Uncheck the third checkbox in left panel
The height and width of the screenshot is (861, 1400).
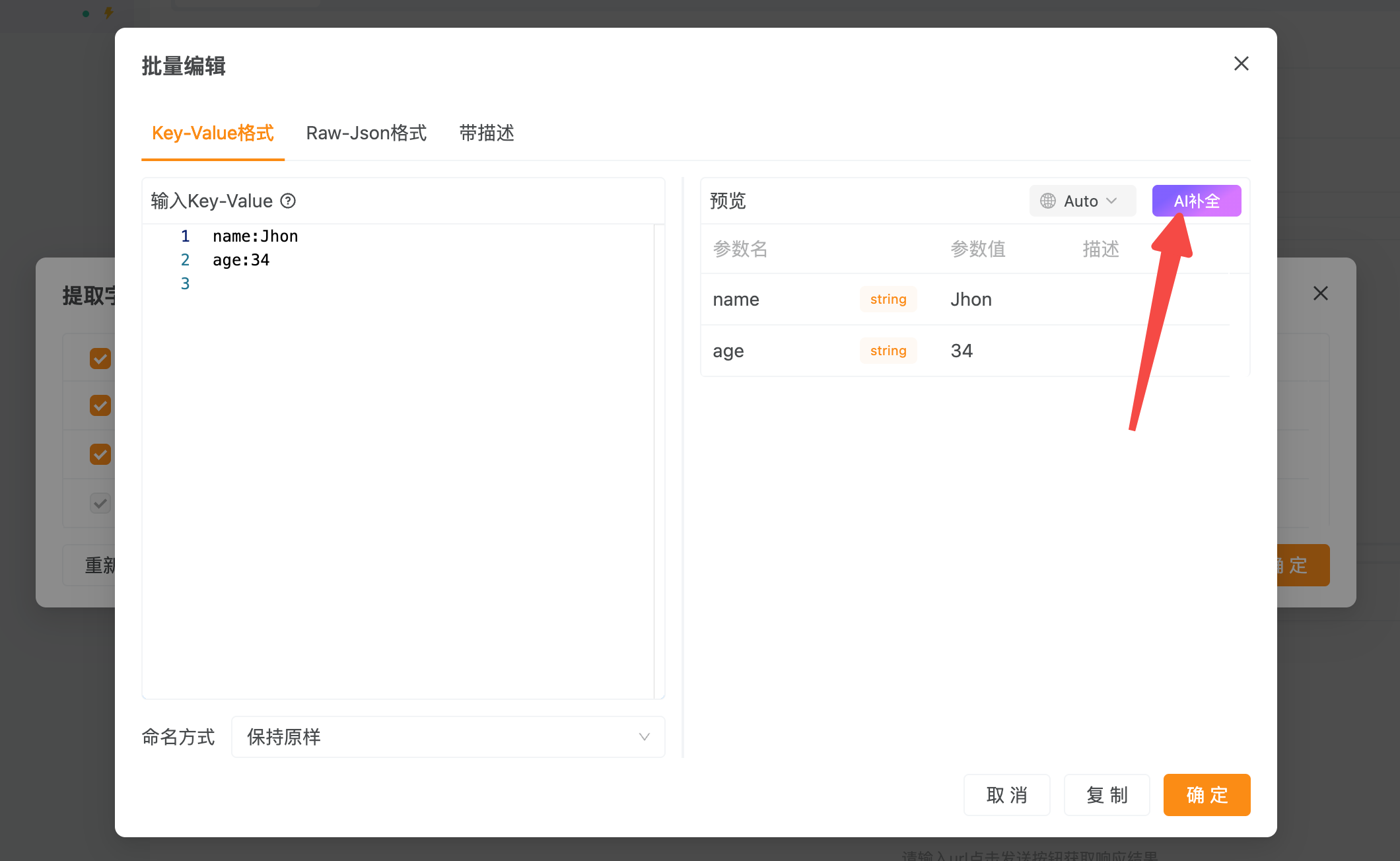click(x=100, y=454)
